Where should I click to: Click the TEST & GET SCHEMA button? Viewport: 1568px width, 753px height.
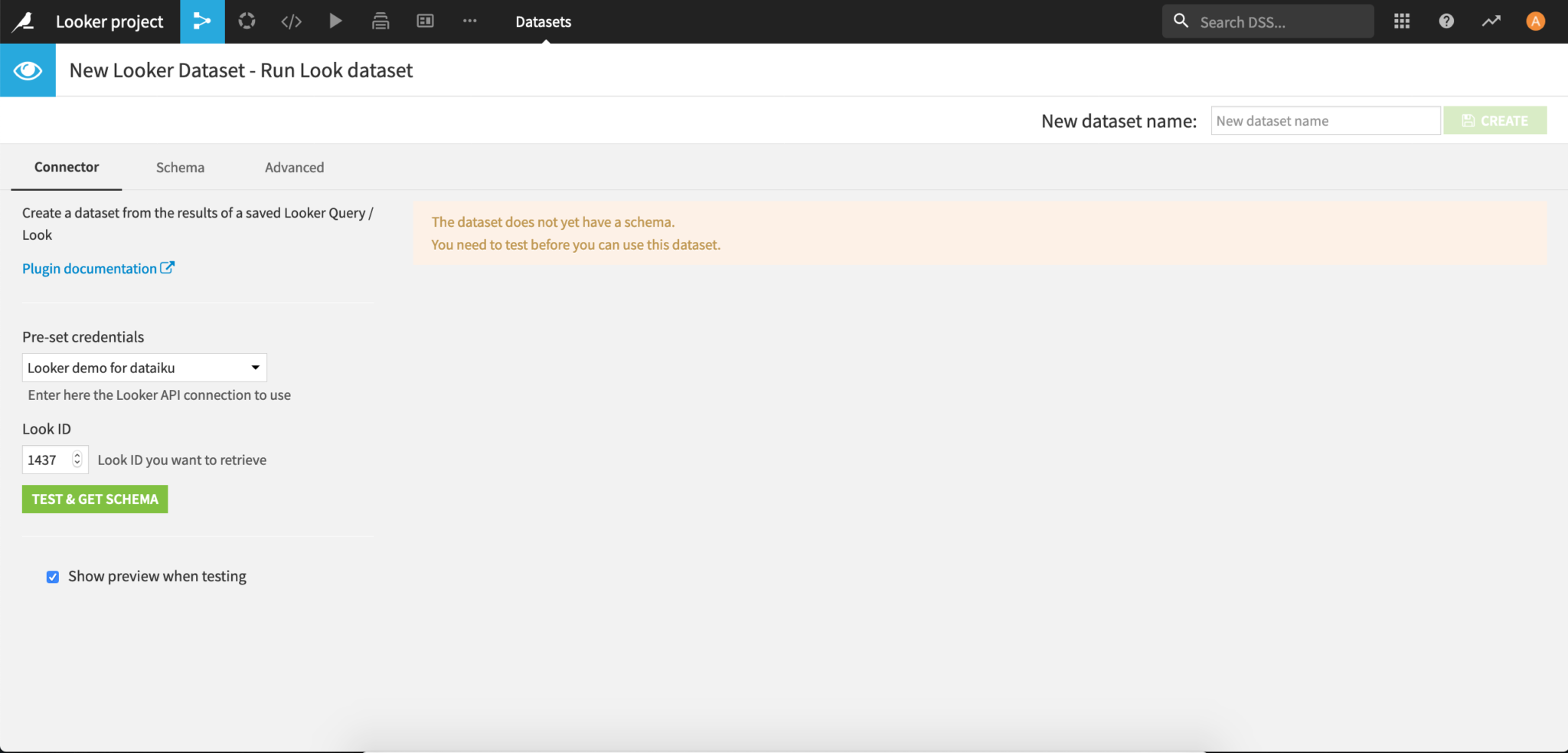pyautogui.click(x=94, y=499)
